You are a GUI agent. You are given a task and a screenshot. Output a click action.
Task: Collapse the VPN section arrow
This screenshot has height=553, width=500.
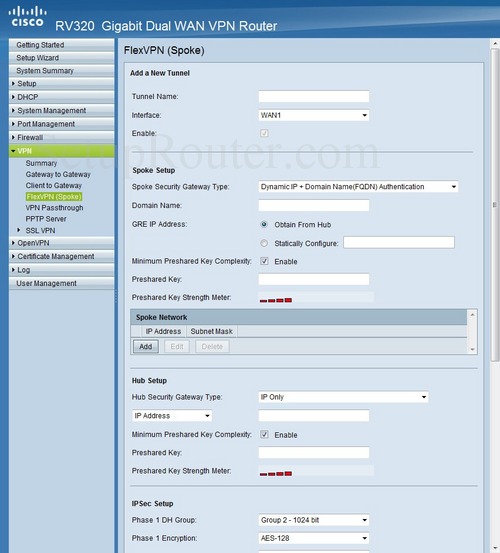(x=13, y=151)
